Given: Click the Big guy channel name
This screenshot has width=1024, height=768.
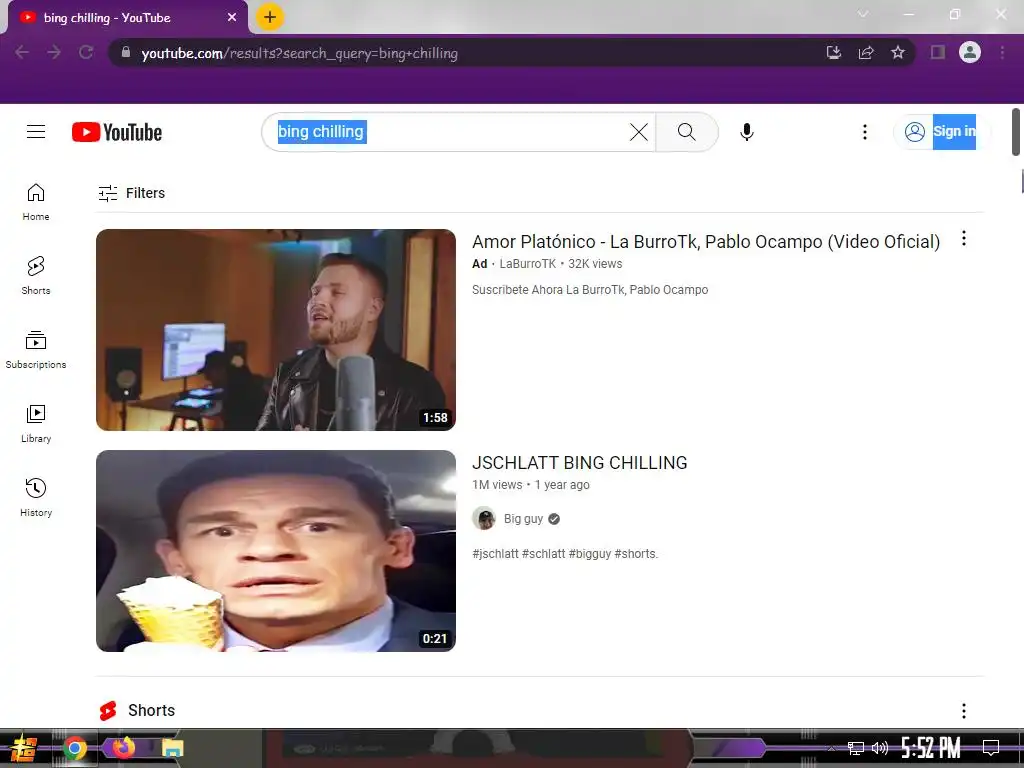Looking at the screenshot, I should [x=523, y=519].
